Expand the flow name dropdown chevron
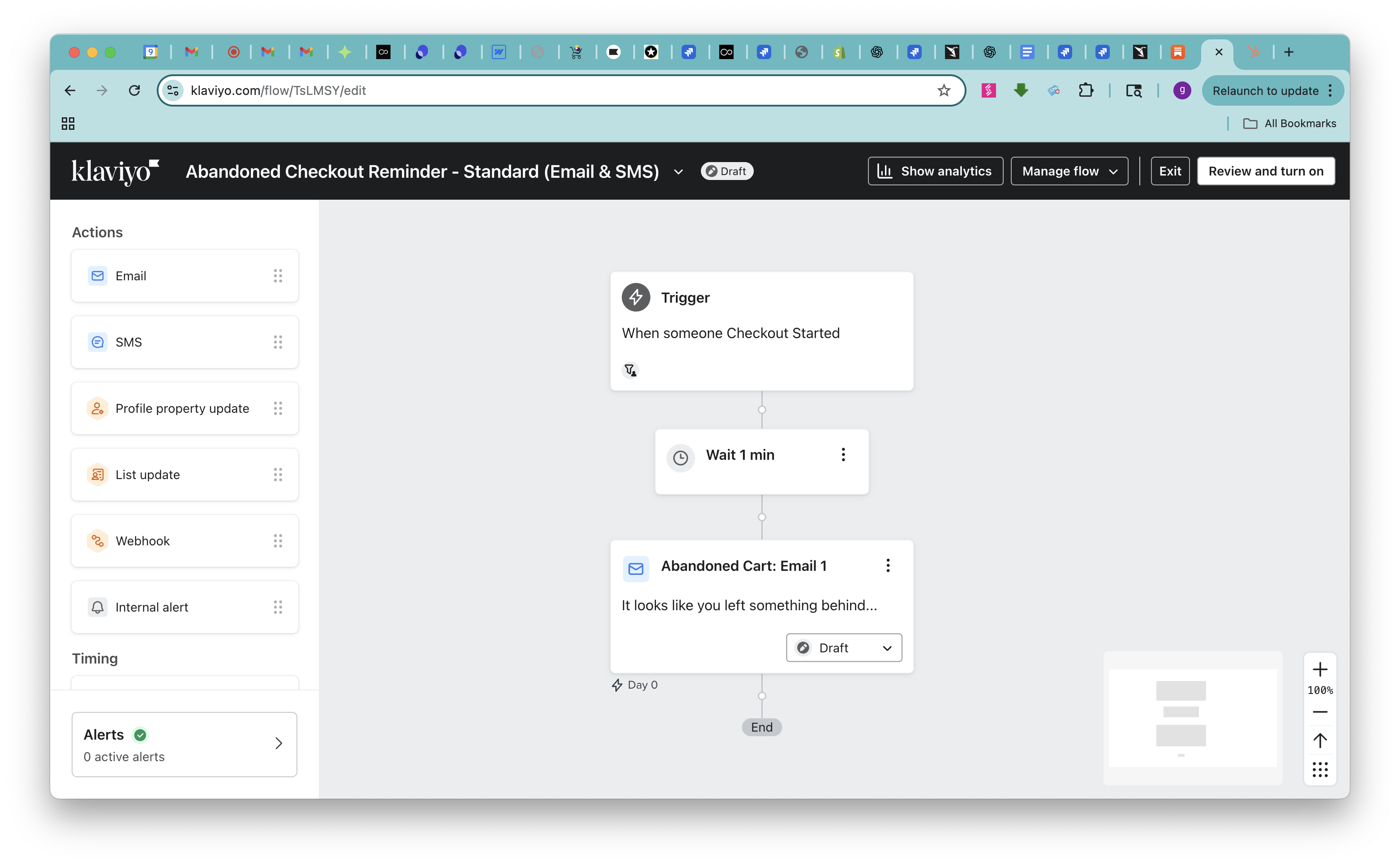 678,171
